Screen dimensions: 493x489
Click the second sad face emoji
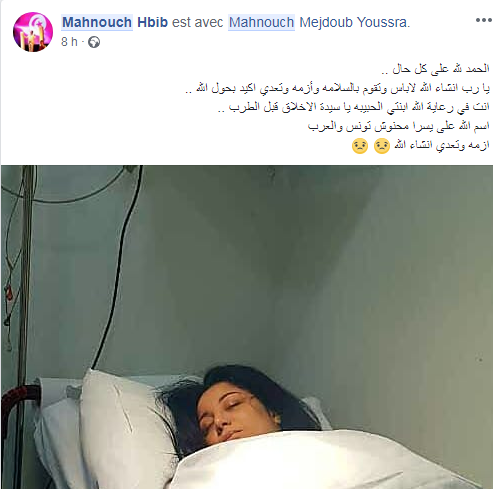[360, 146]
